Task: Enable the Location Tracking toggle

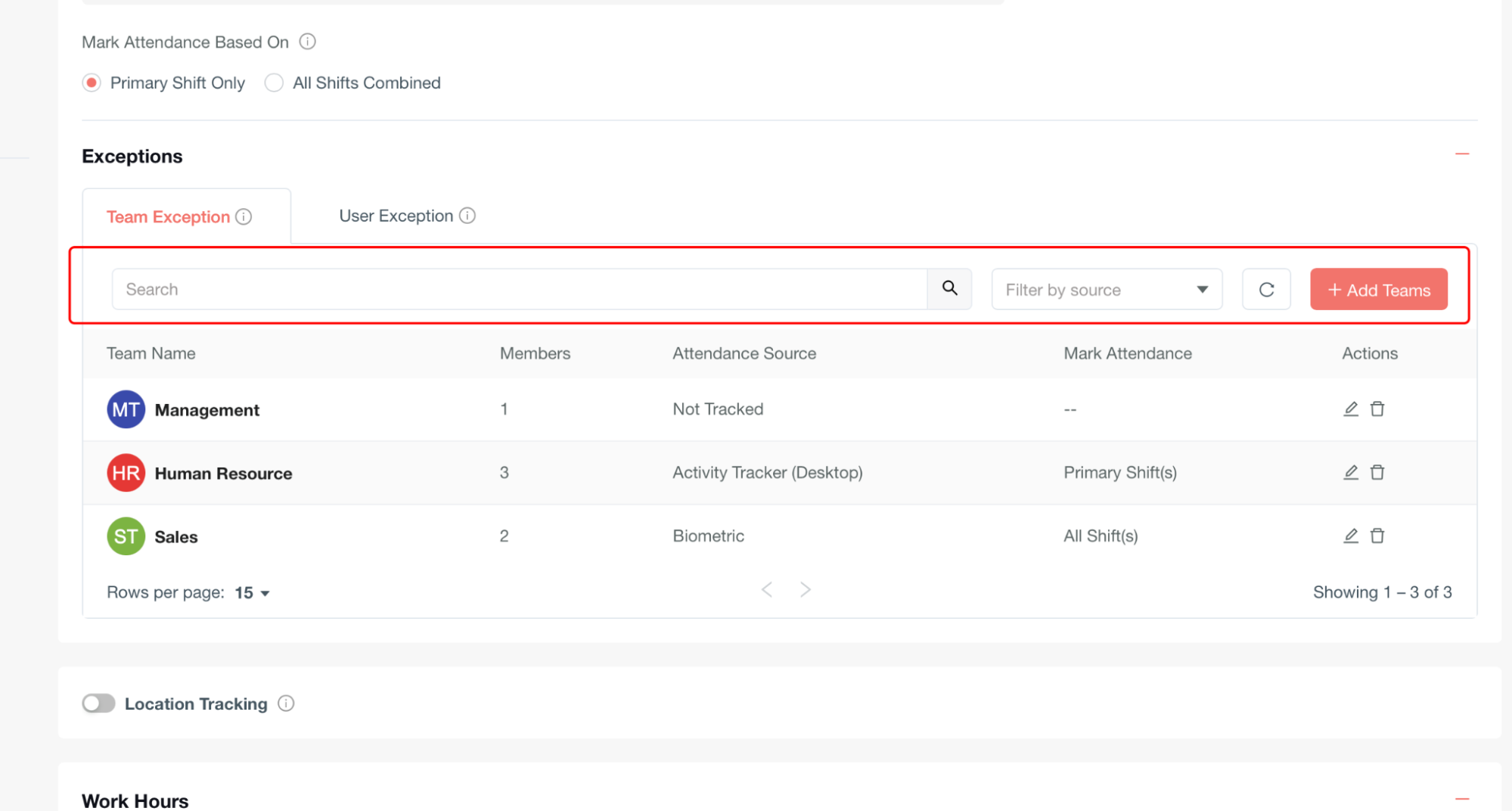Action: (x=98, y=704)
